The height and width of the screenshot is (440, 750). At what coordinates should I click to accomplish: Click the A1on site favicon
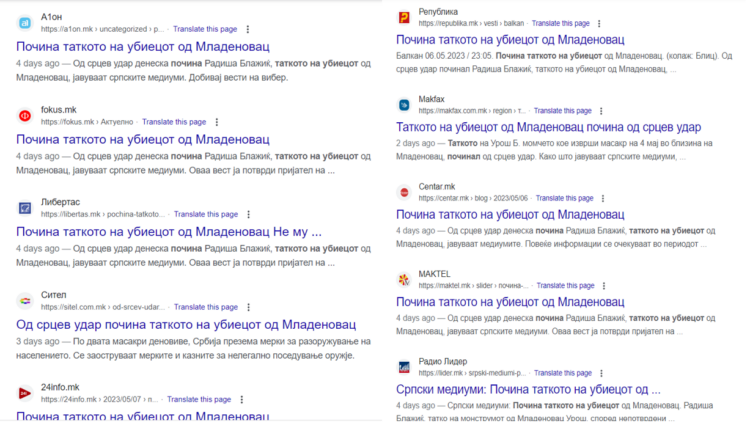24,24
